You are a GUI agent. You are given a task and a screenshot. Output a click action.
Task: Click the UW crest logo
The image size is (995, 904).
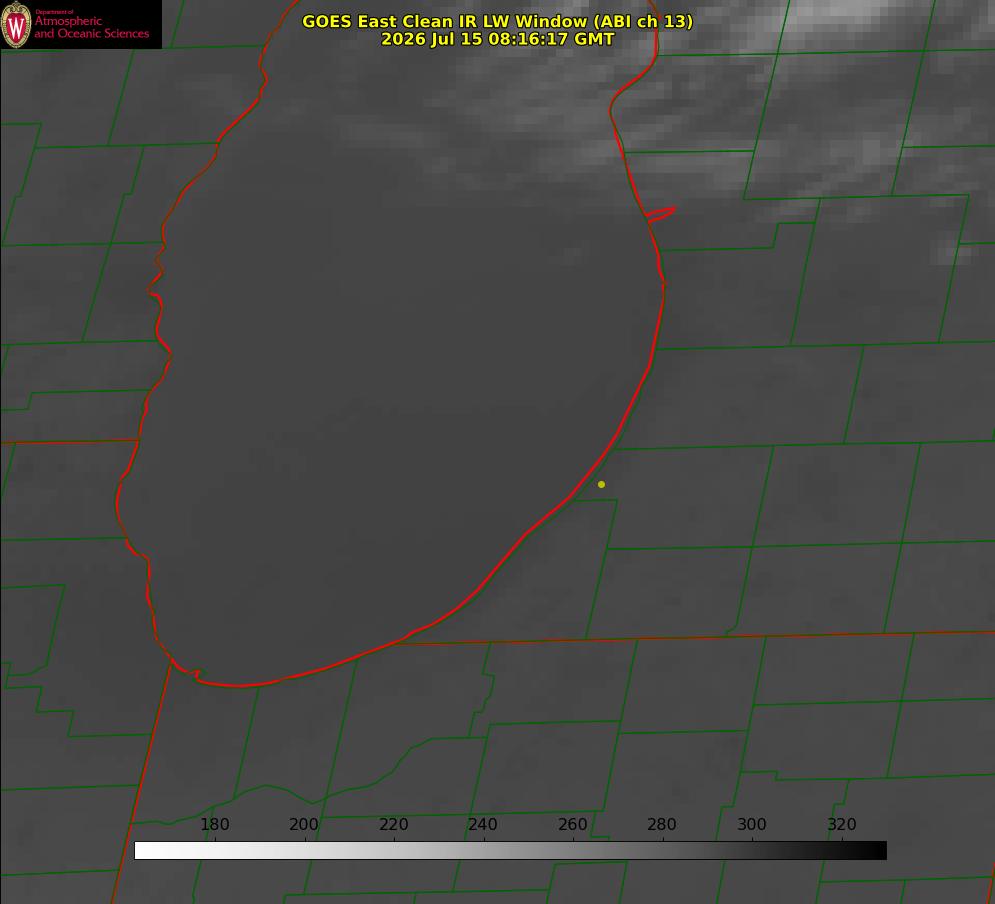pyautogui.click(x=16, y=24)
